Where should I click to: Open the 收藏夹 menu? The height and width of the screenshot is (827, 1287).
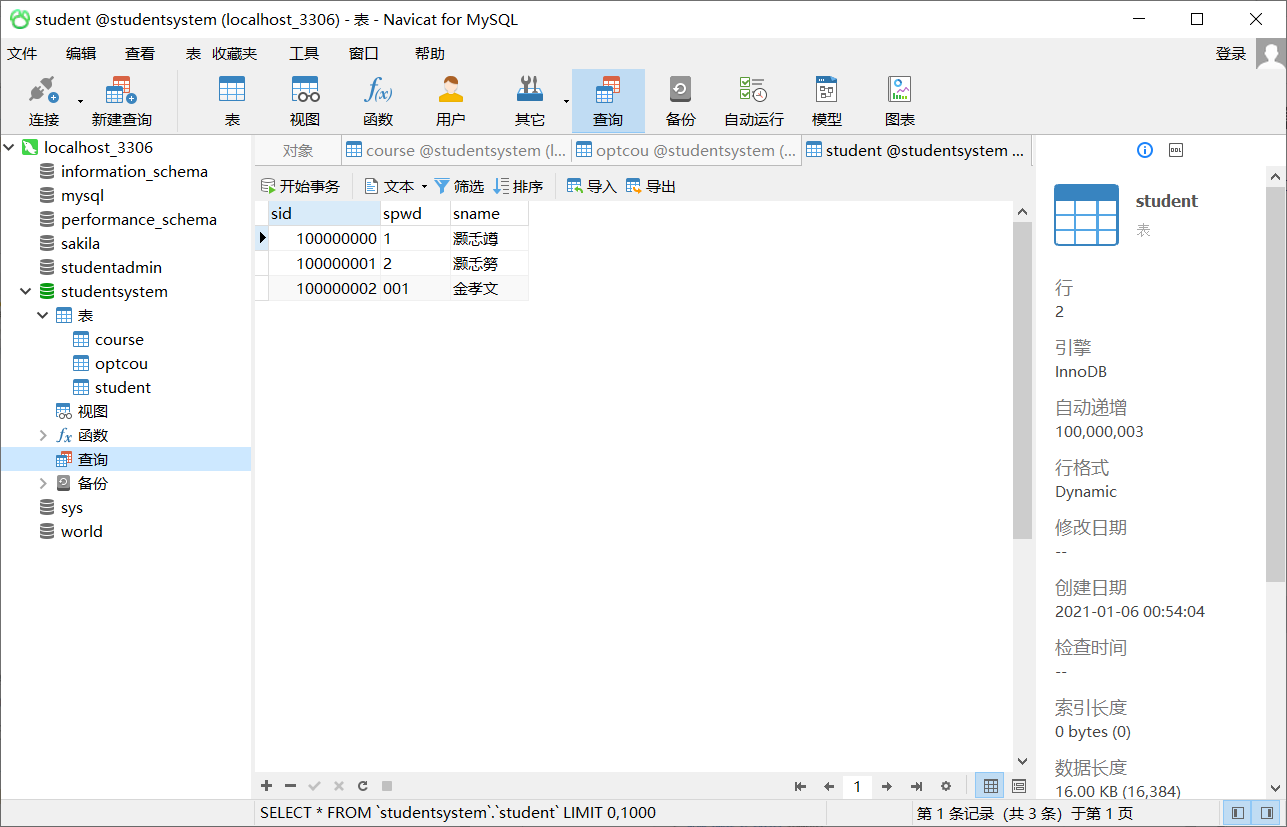234,54
